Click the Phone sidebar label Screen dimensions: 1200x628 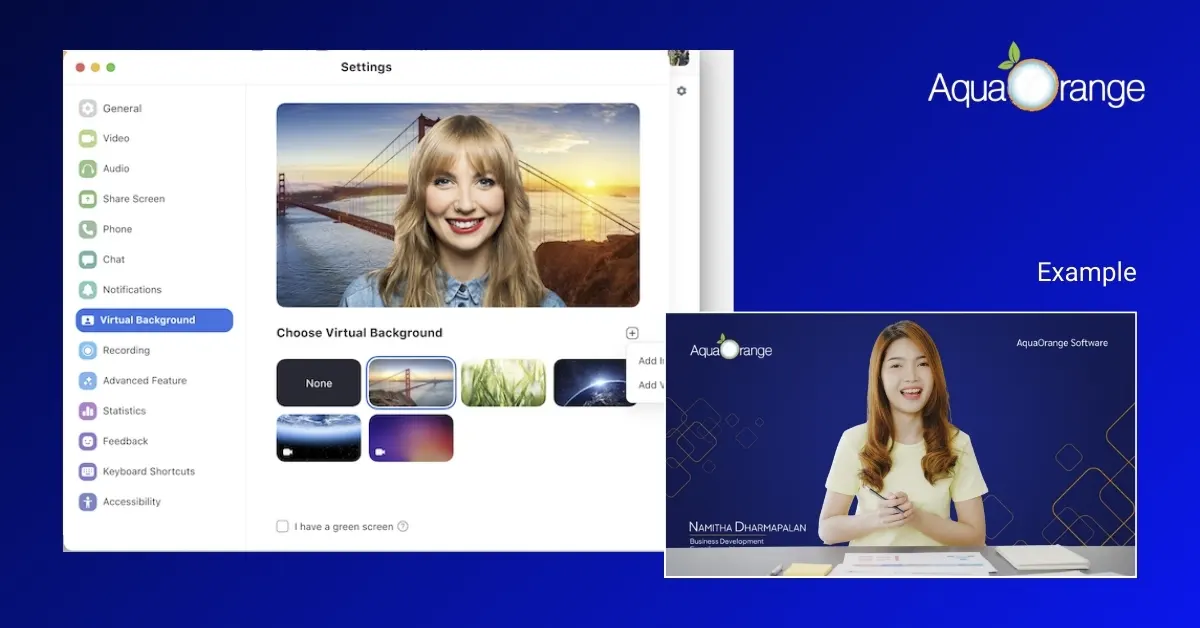click(117, 229)
